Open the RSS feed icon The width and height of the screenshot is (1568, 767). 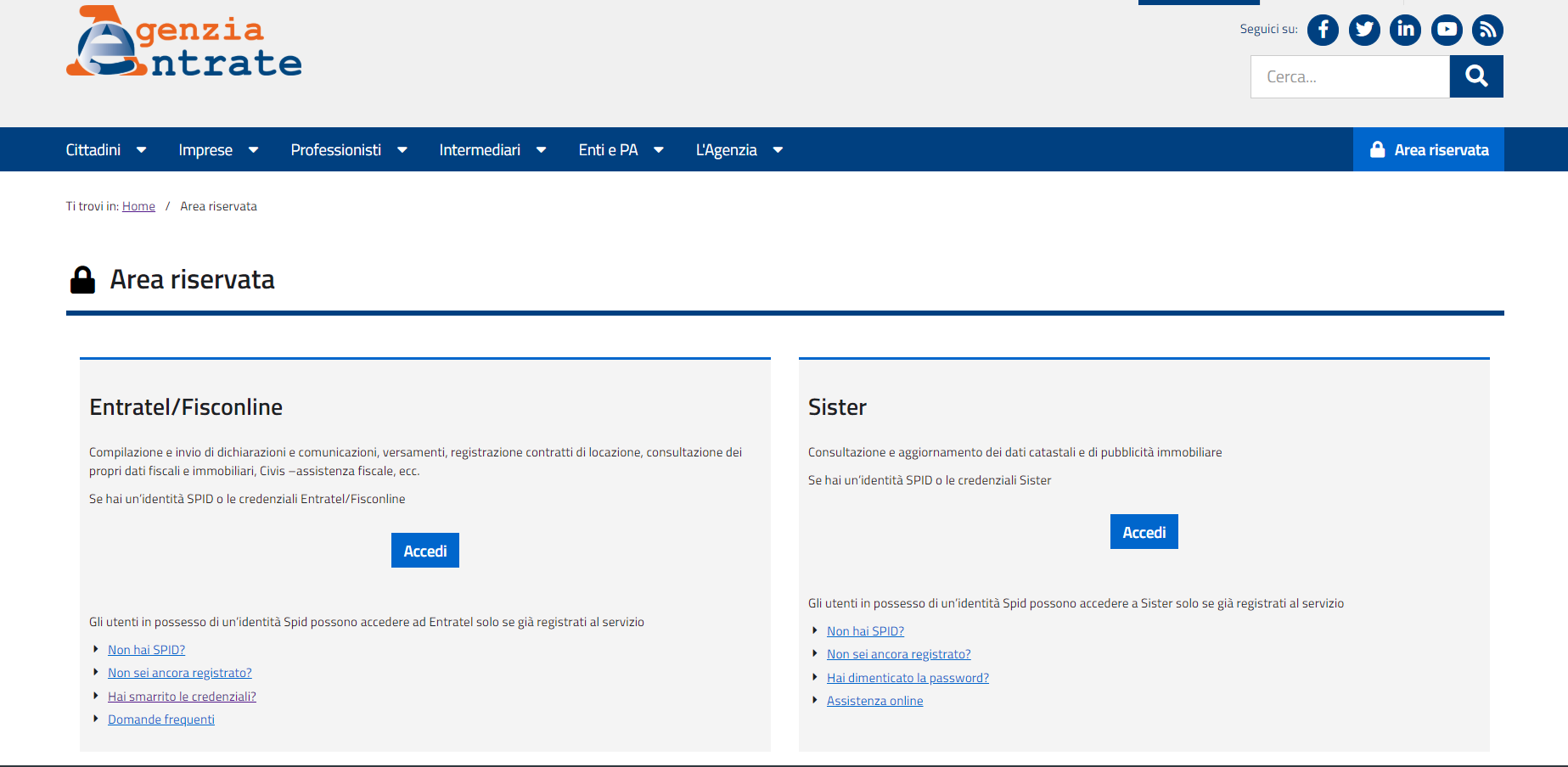click(1487, 30)
